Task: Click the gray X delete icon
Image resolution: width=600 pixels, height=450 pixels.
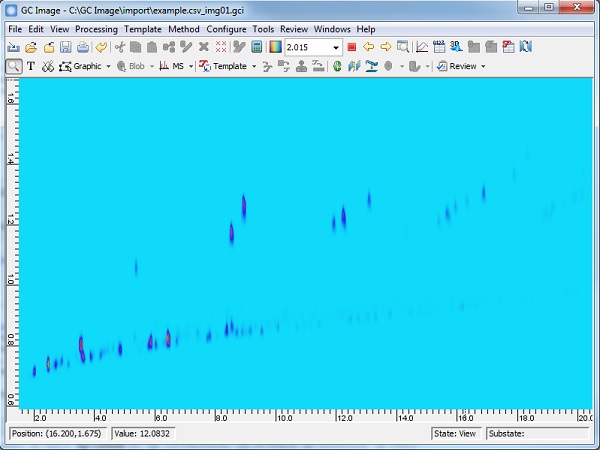Action: (204, 47)
